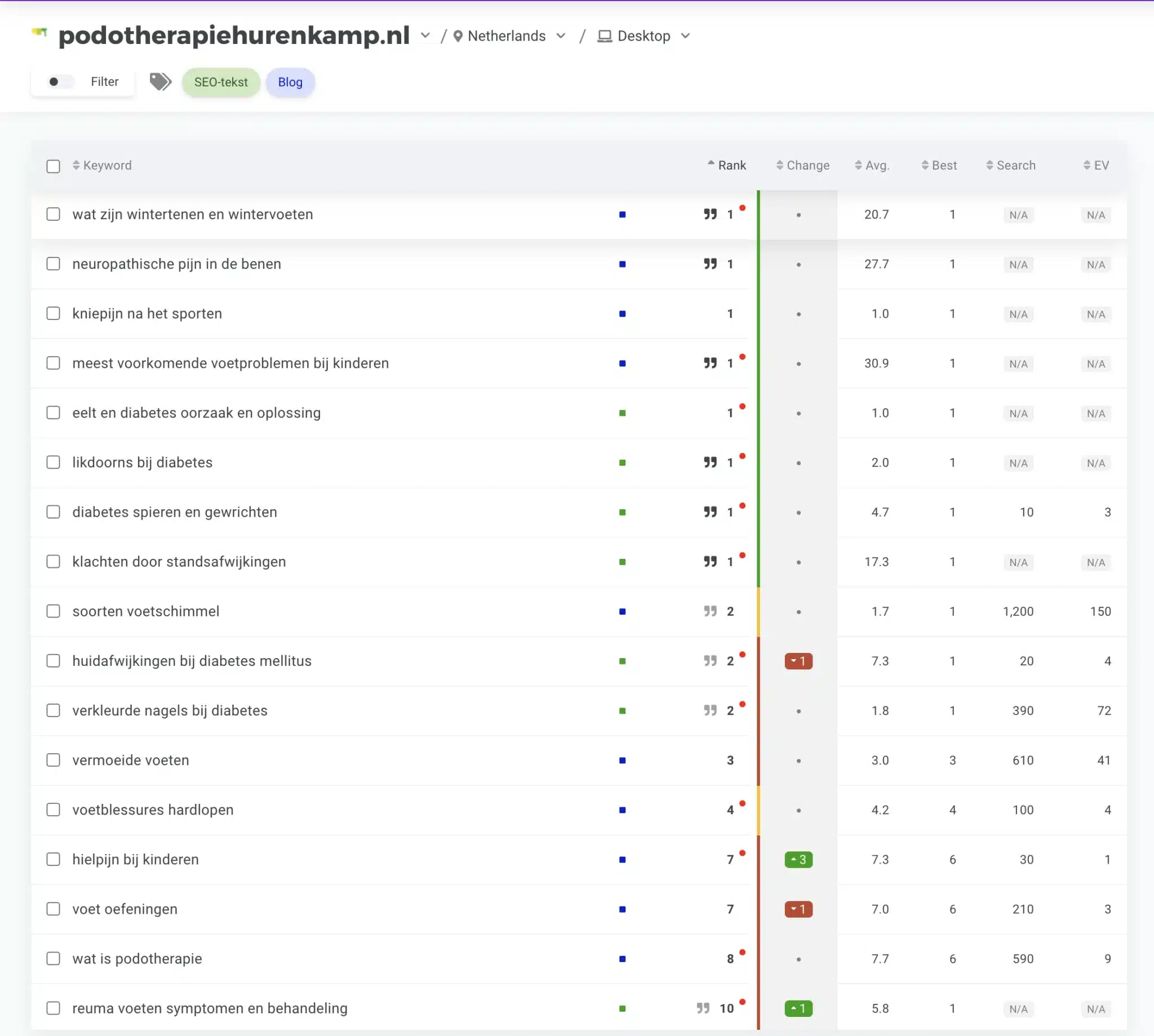The width and height of the screenshot is (1154, 1036).
Task: Click the tags icon next to Filter
Action: pos(160,81)
